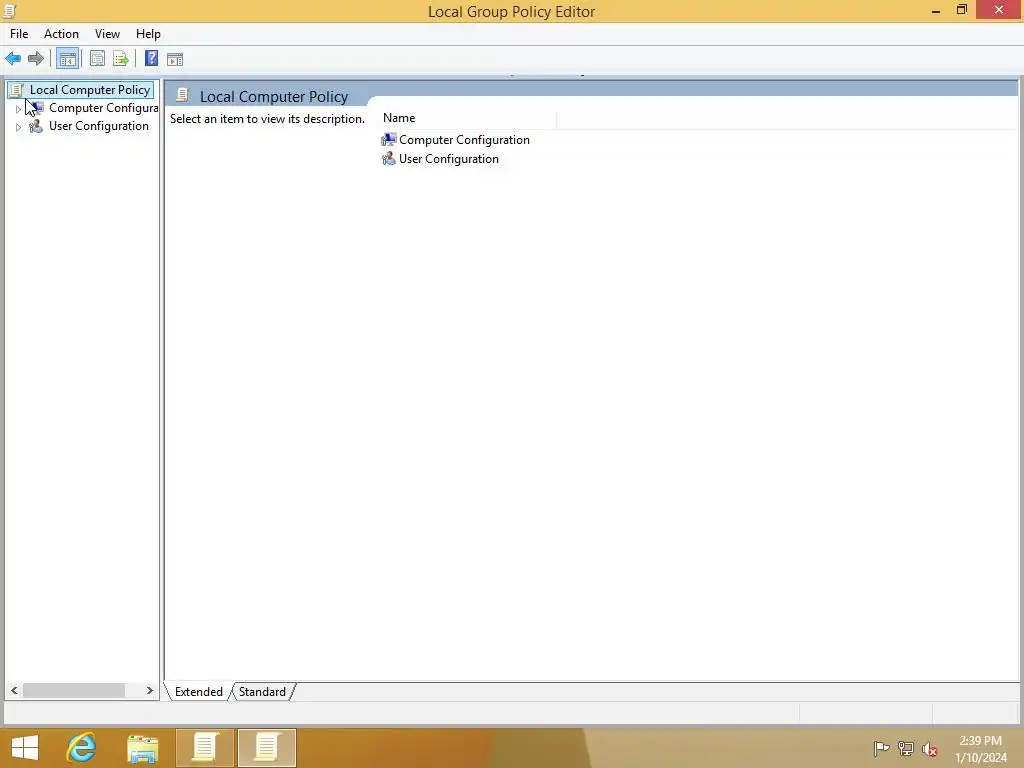
Task: Switch to the Extended tab
Action: tap(199, 692)
